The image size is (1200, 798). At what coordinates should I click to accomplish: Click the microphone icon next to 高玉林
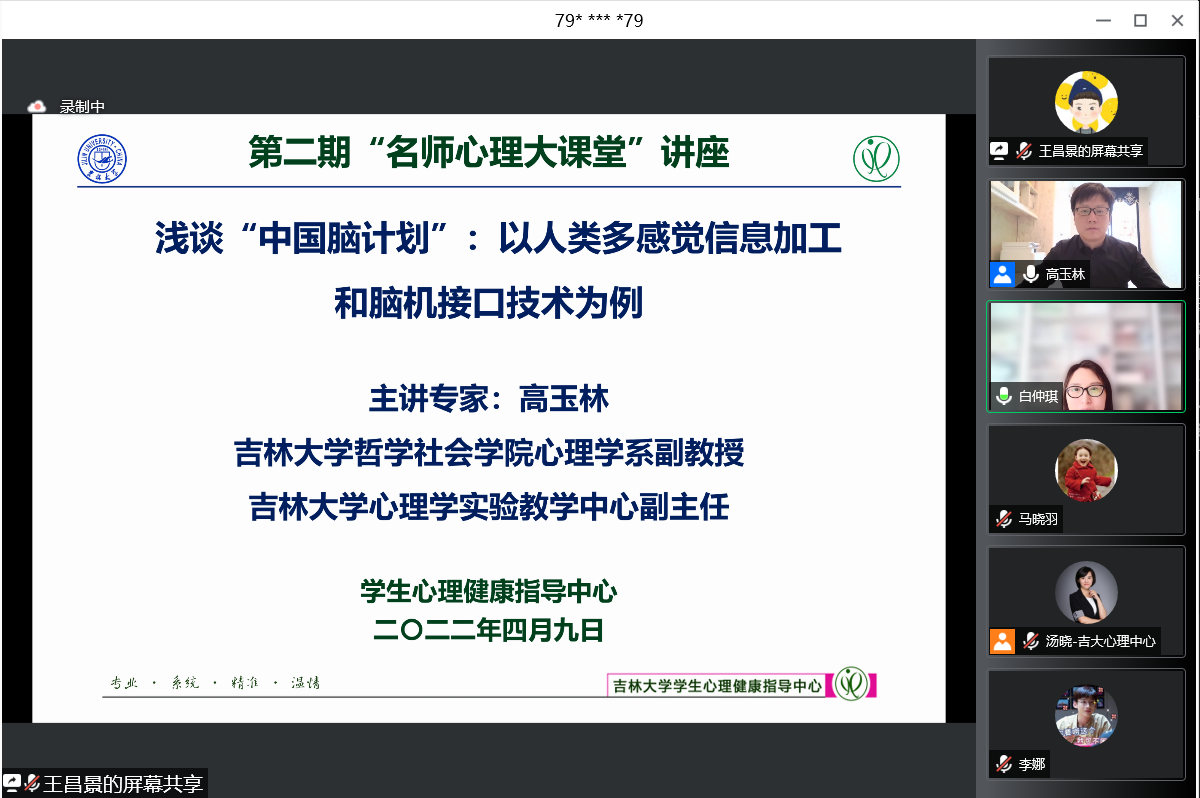(1031, 274)
